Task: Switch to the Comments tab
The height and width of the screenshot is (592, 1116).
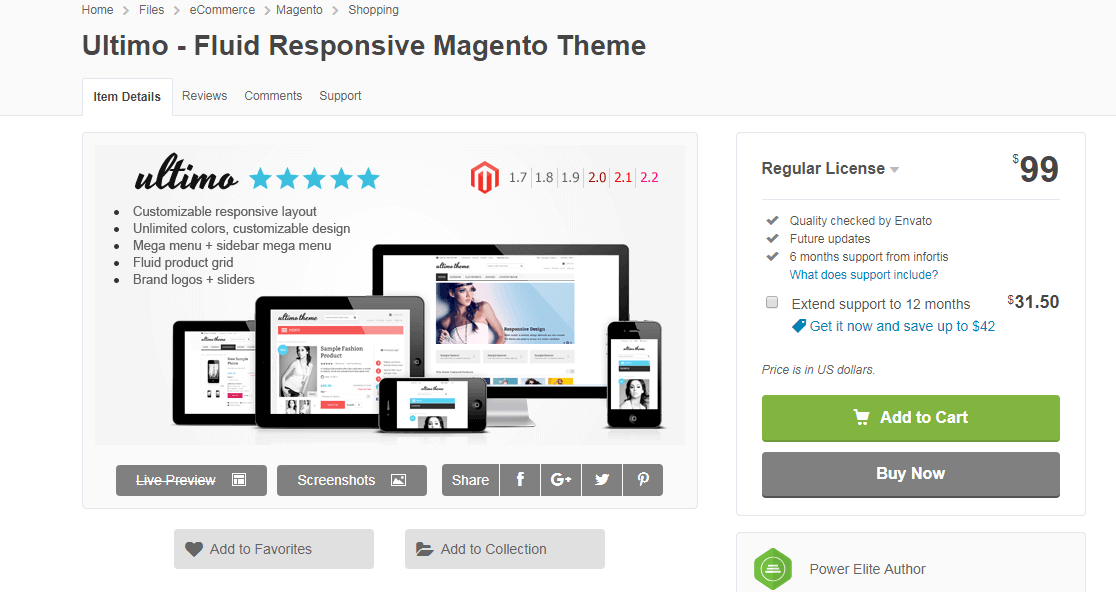Action: point(273,96)
